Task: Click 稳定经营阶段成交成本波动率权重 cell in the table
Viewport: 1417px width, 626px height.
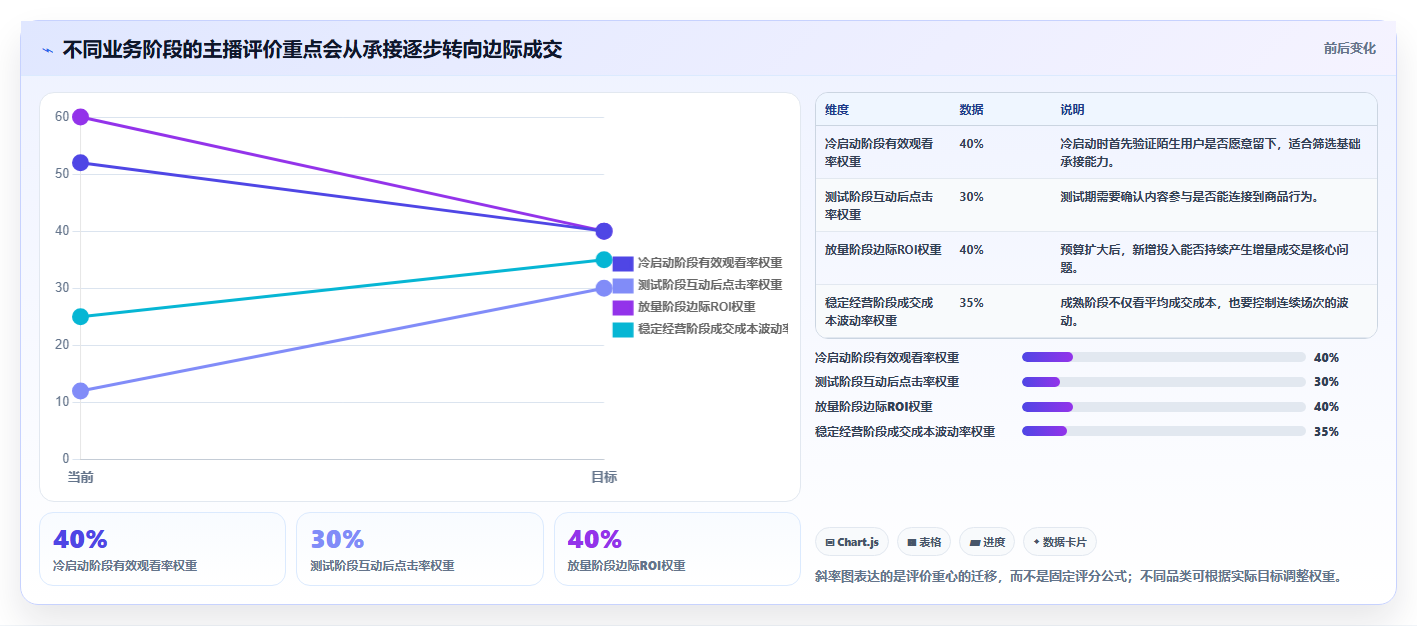Action: click(879, 311)
